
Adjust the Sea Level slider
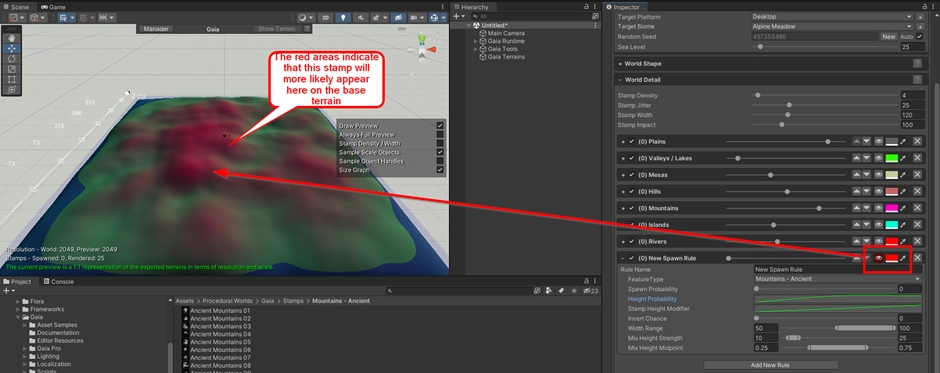825,47
